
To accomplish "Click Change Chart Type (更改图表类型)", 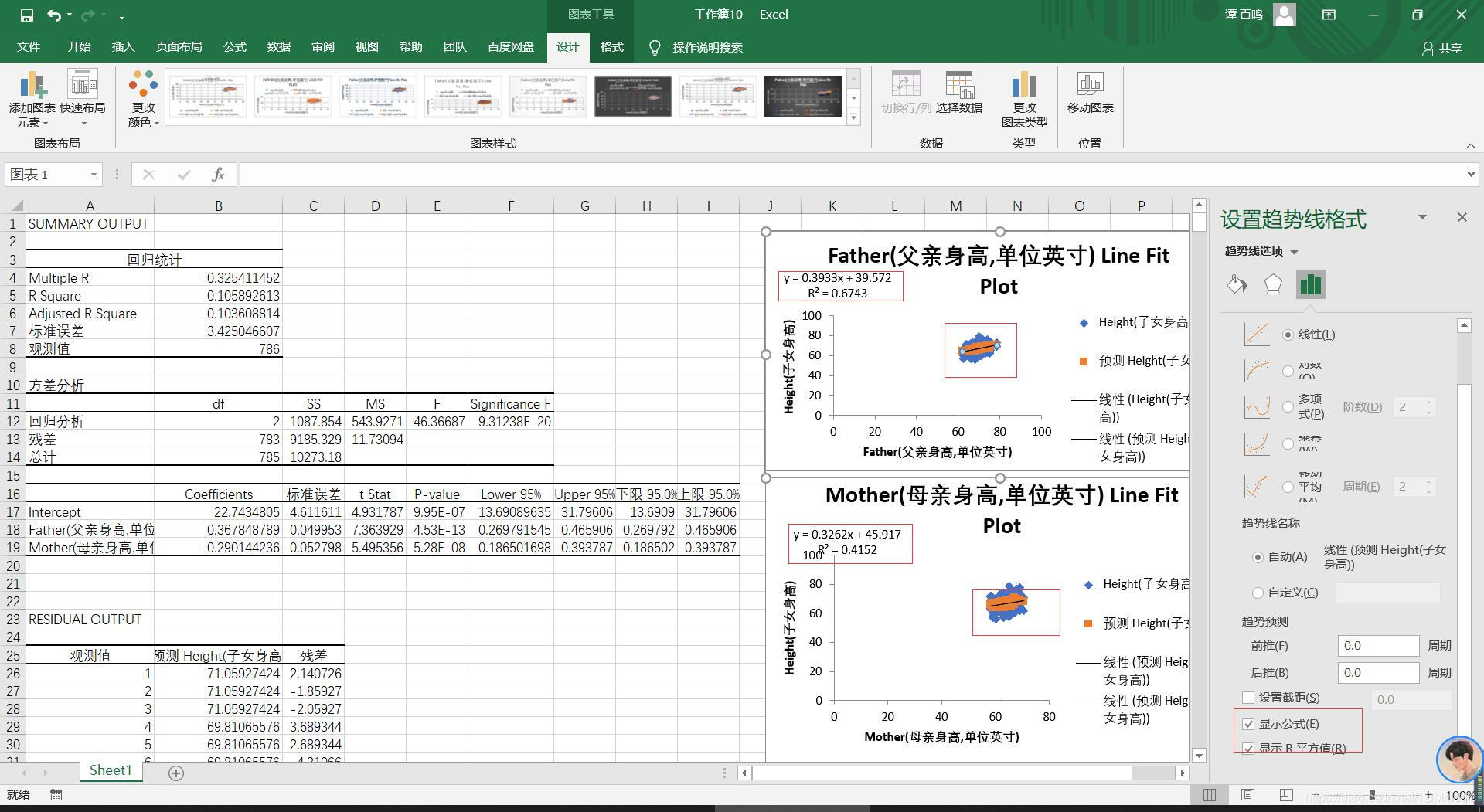I will 1024,99.
